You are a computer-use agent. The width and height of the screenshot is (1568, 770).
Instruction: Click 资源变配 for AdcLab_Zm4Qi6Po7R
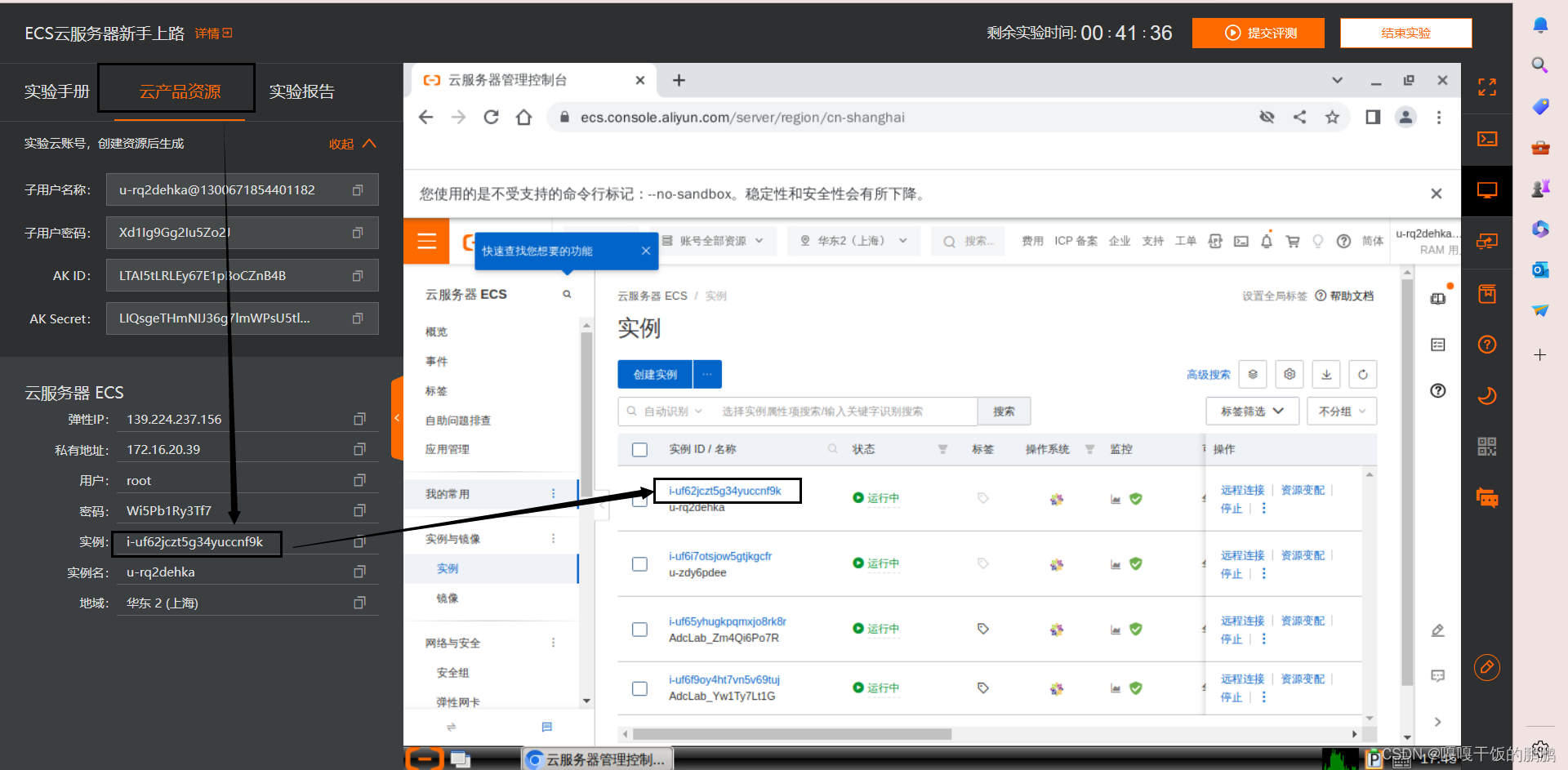(x=1303, y=621)
